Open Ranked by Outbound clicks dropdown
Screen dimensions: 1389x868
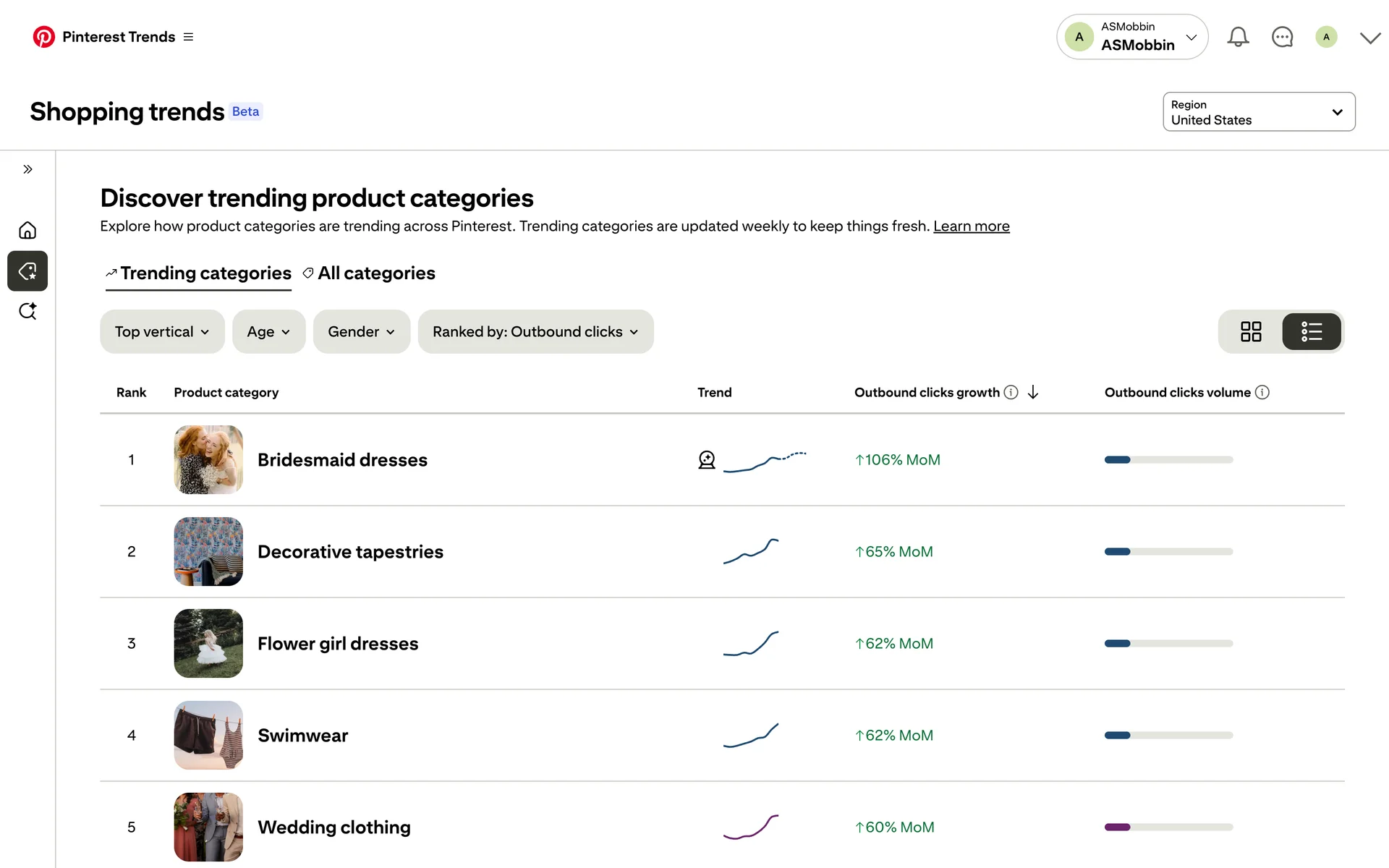coord(535,332)
